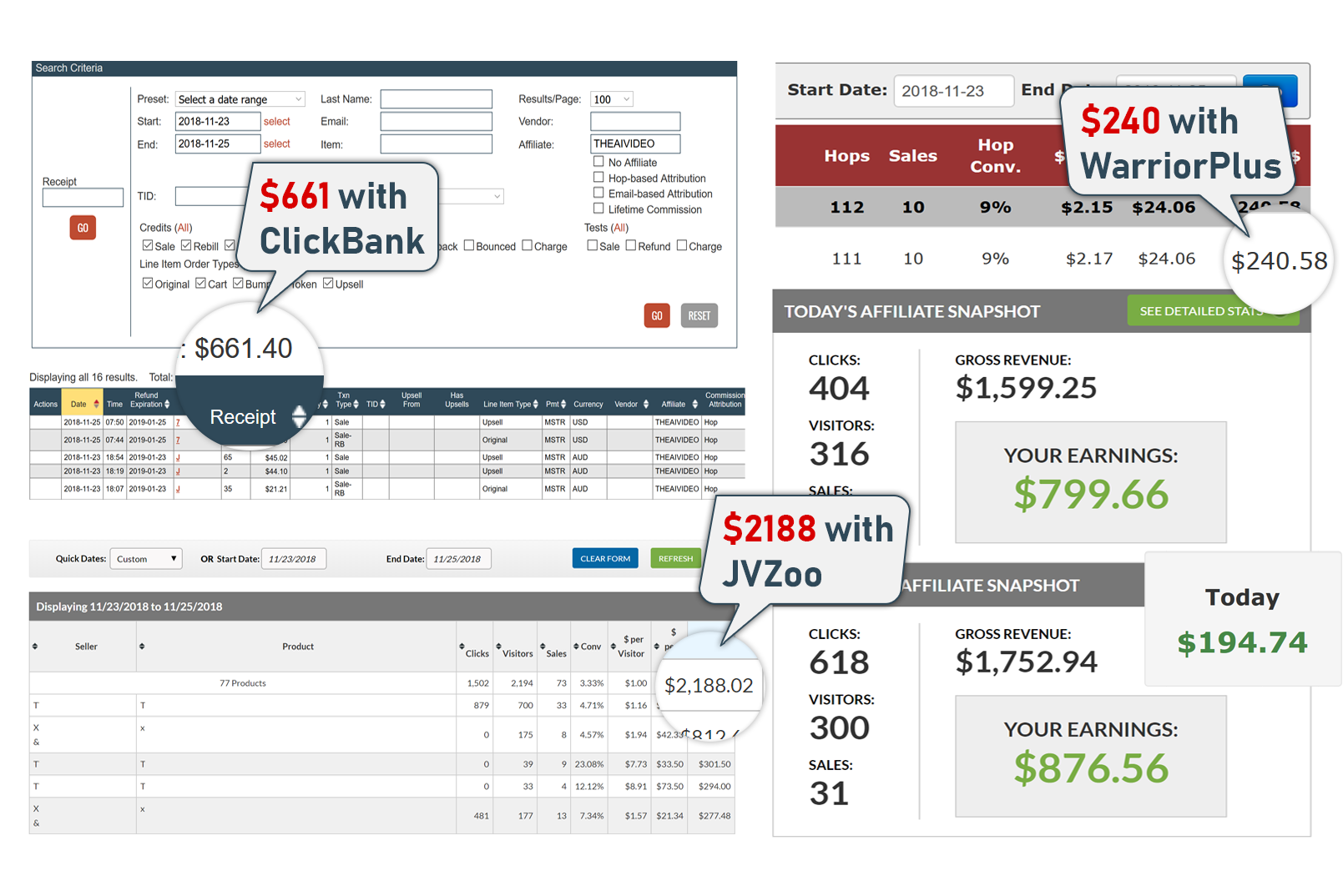Uncheck the Upsell order type checkbox
The image size is (1343, 896).
point(328,283)
